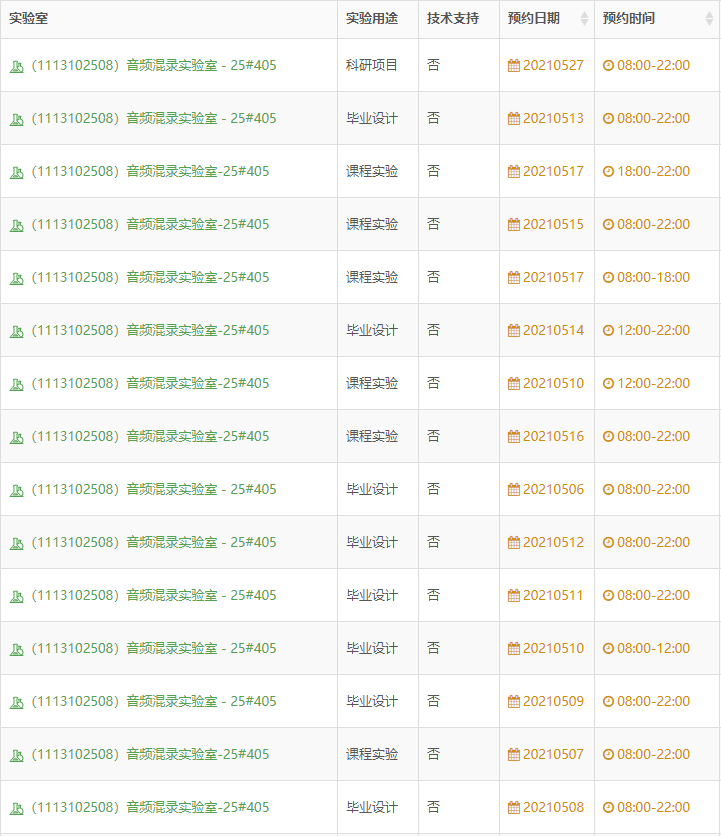Click the calendar icon beside 20210506
Screen dimensions: 721x836
[514, 489]
